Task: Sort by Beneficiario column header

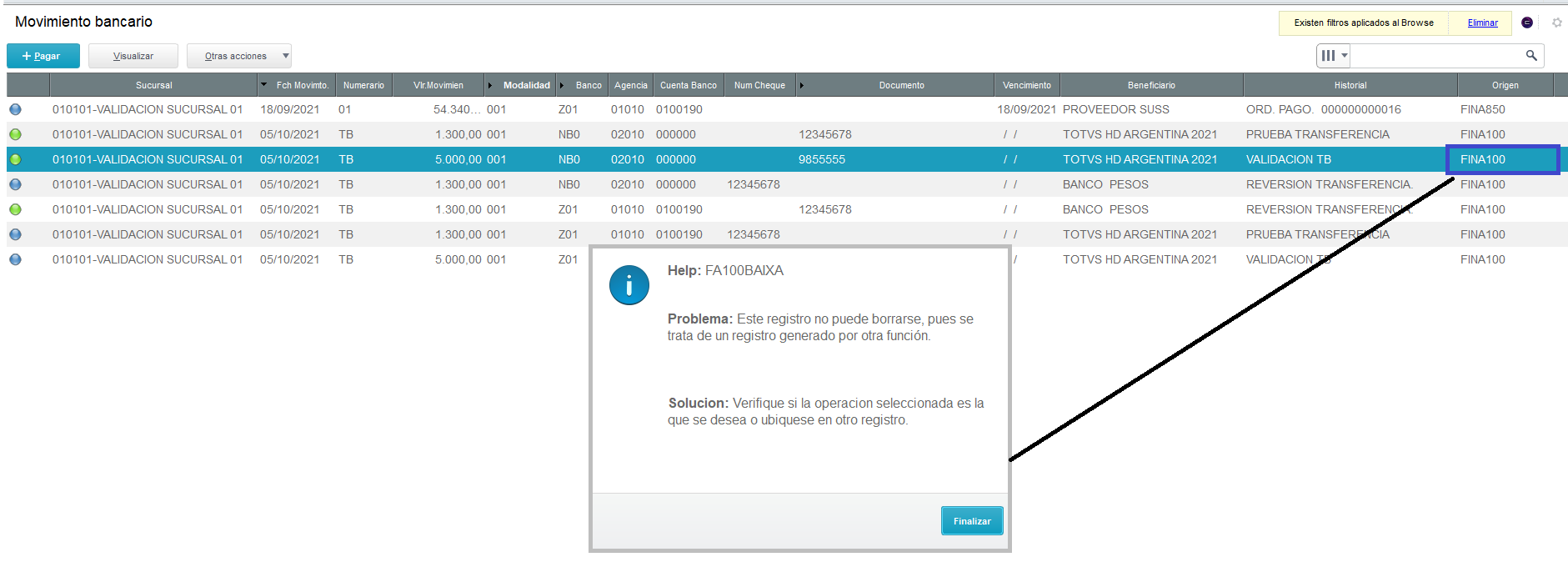Action: pyautogui.click(x=1151, y=85)
